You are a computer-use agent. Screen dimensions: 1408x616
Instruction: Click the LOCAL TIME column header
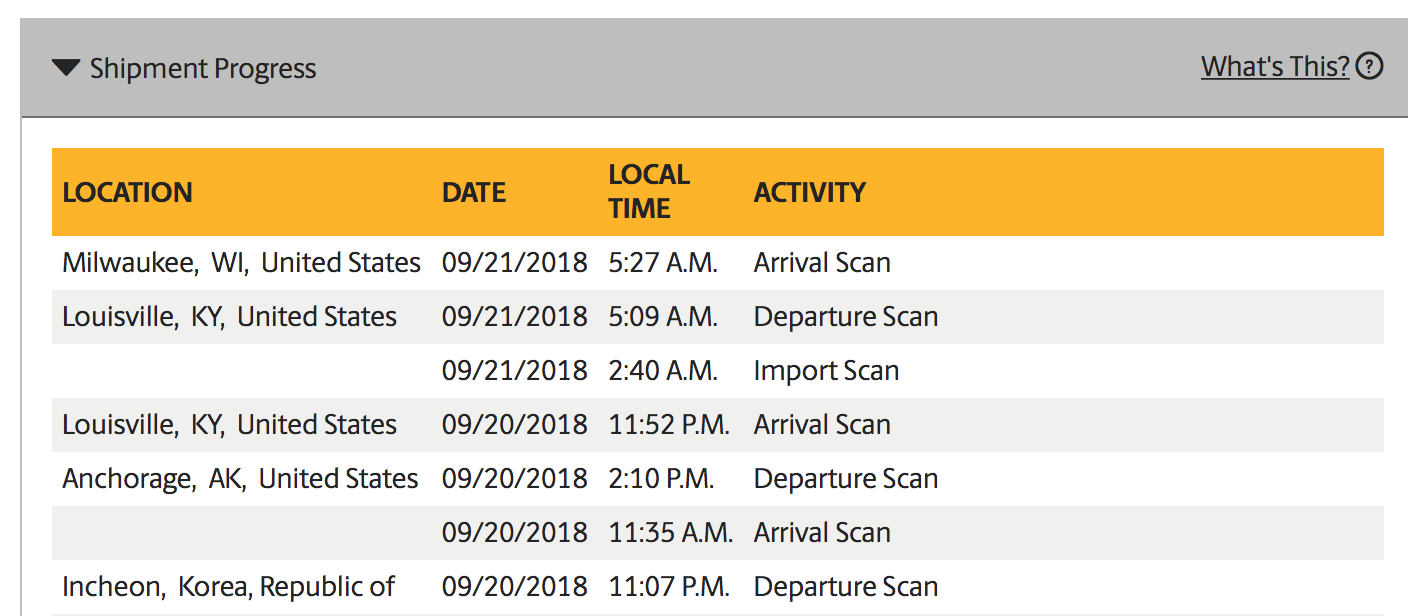click(x=649, y=192)
